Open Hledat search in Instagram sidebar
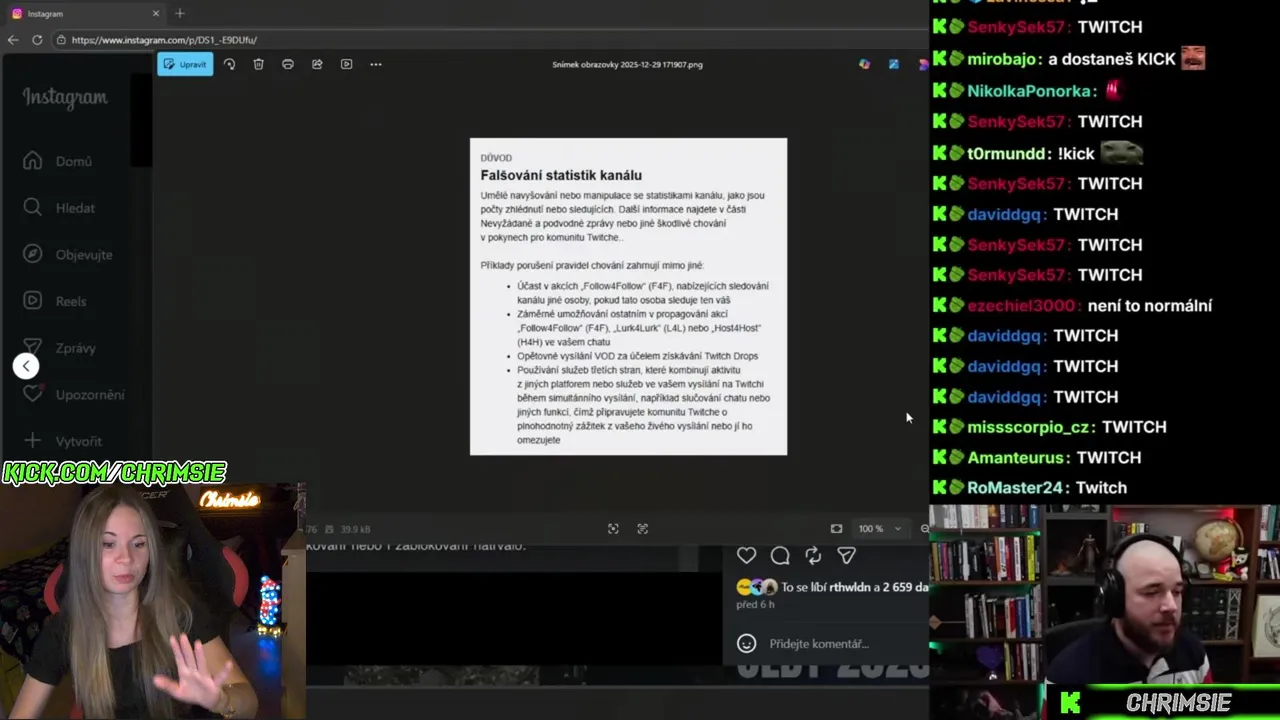Screen dimensions: 1280x720 [x=60, y=208]
